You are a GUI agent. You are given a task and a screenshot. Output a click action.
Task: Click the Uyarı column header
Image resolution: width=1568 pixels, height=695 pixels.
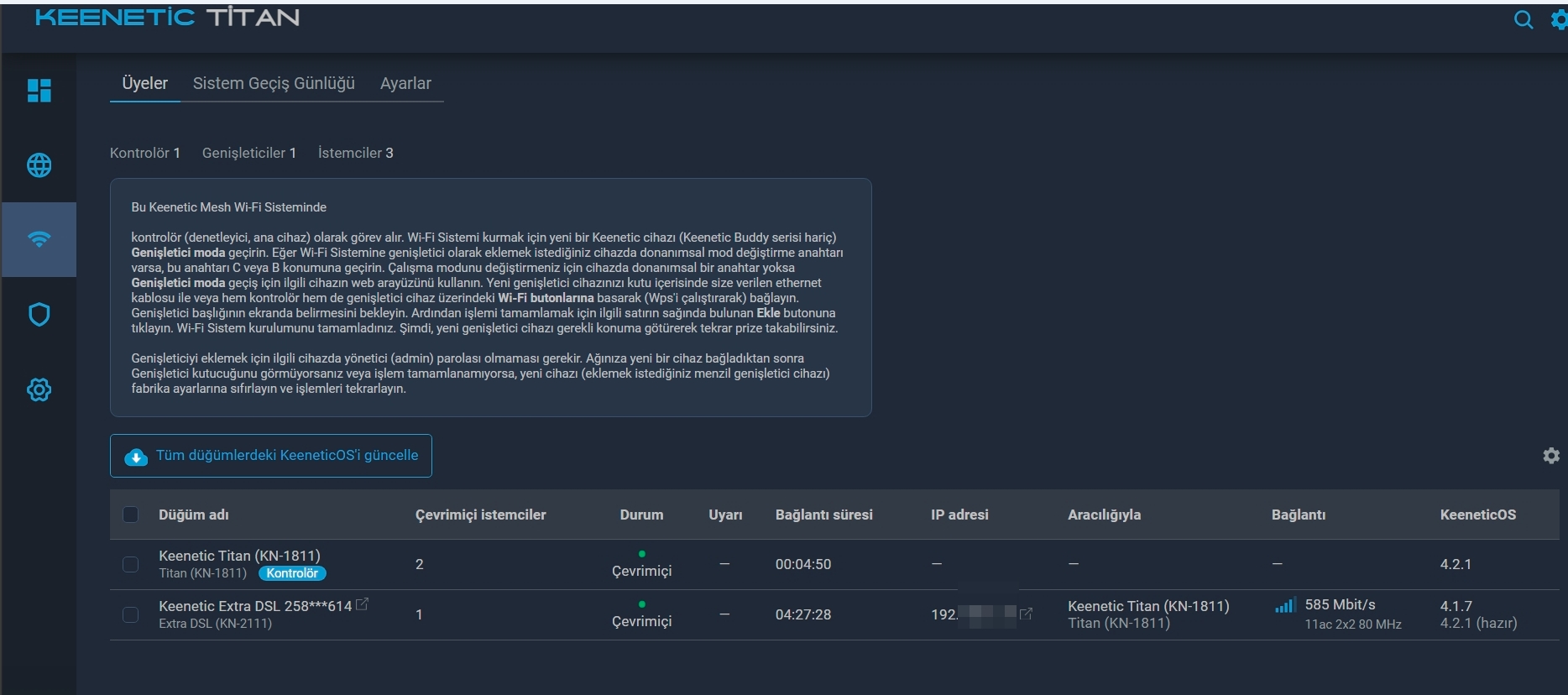tap(725, 515)
